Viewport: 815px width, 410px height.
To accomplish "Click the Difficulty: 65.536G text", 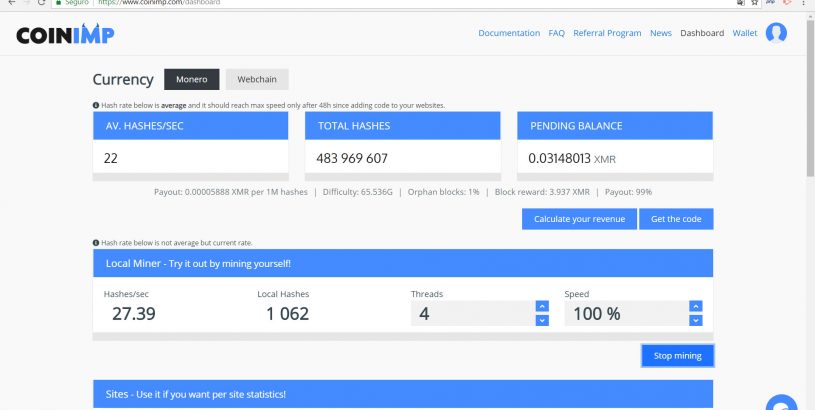I will (x=358, y=192).
